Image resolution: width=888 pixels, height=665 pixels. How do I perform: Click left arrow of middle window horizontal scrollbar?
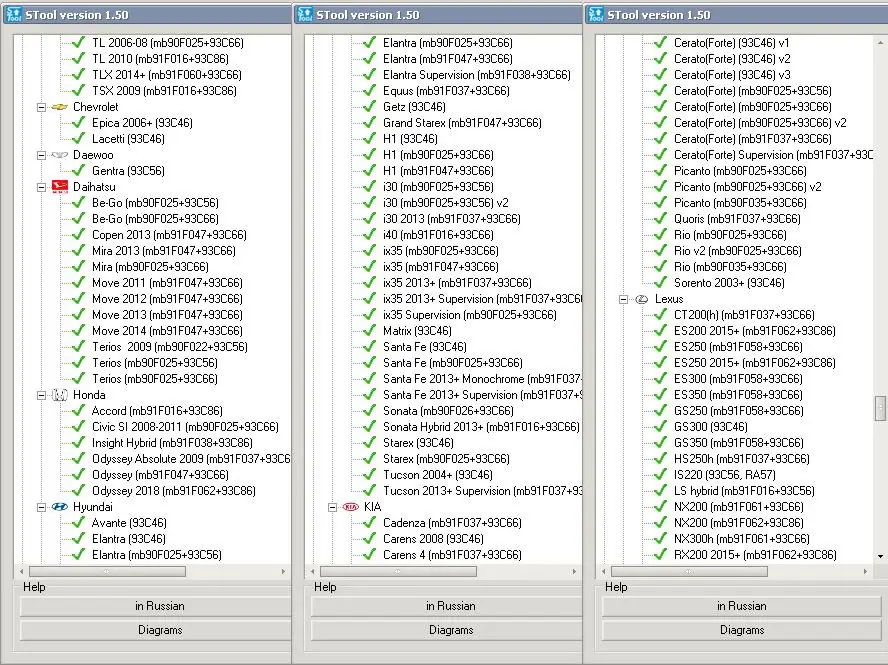coord(313,572)
